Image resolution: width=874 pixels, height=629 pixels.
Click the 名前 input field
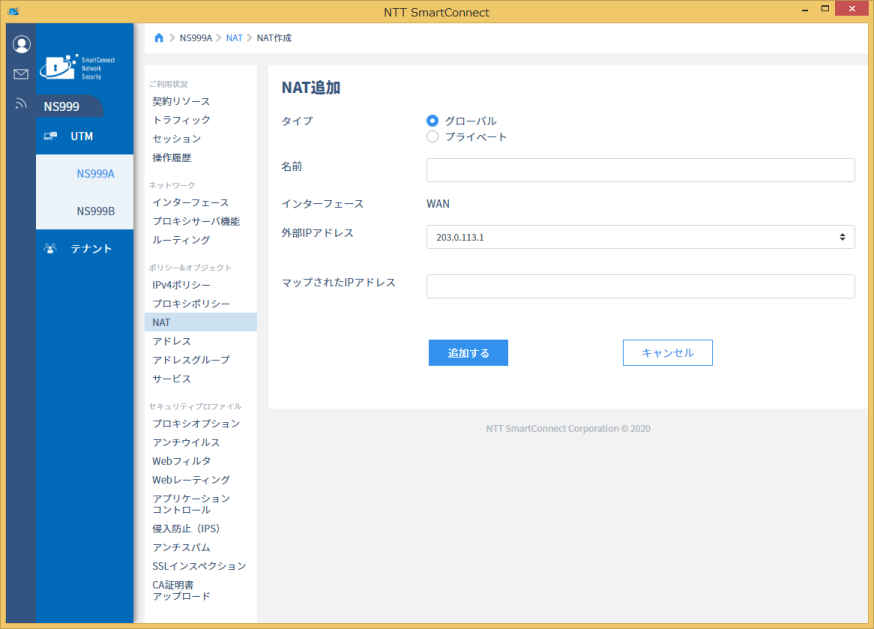click(x=640, y=170)
